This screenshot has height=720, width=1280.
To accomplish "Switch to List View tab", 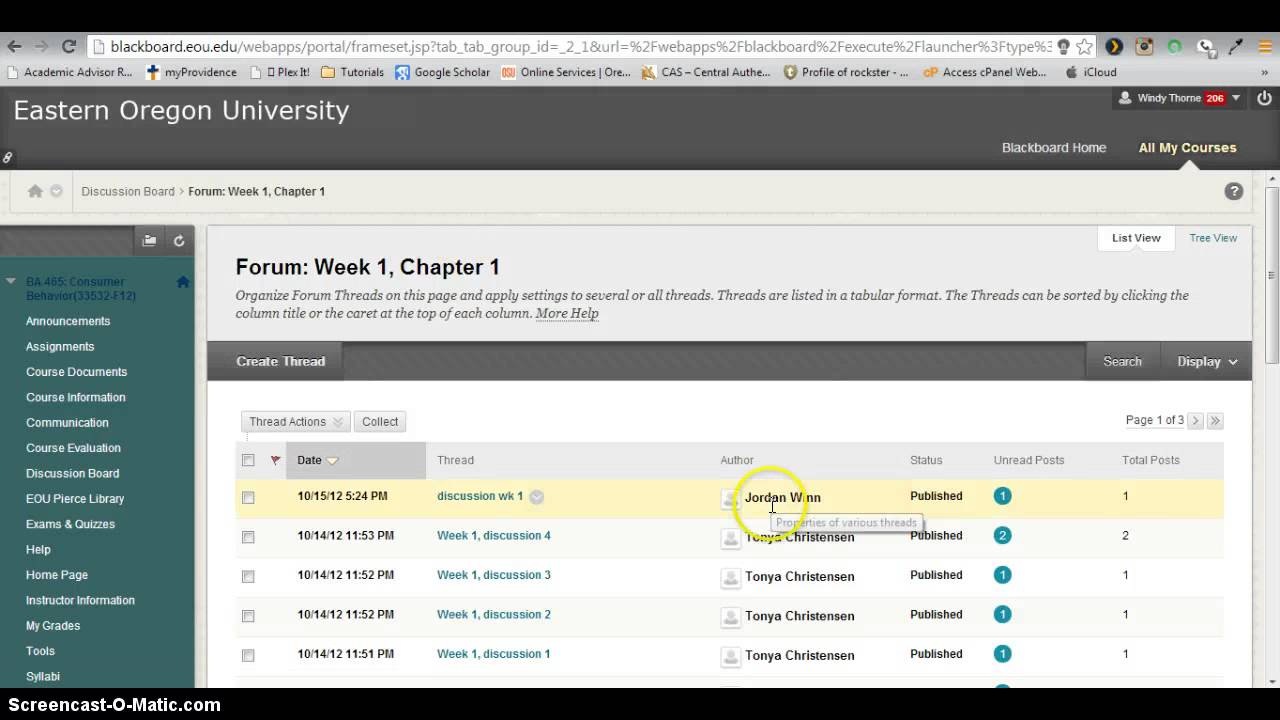I will [1136, 238].
